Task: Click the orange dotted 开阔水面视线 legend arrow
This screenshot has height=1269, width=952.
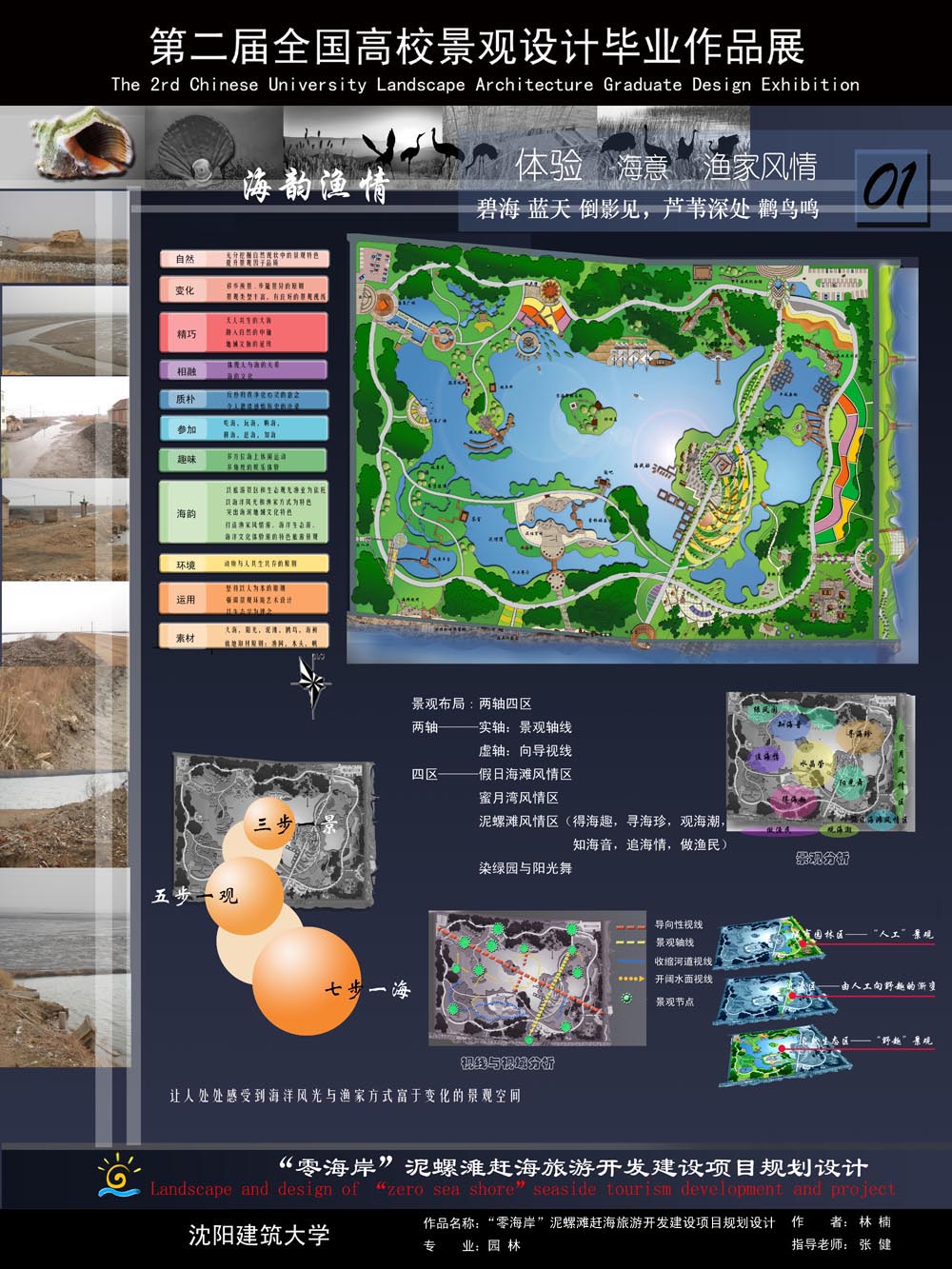Action: click(631, 979)
